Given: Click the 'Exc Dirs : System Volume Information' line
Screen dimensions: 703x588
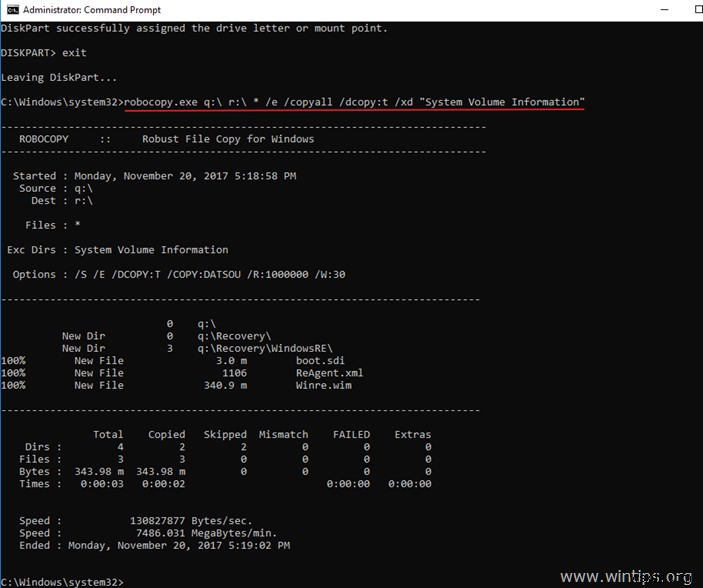Looking at the screenshot, I should pyautogui.click(x=117, y=250).
